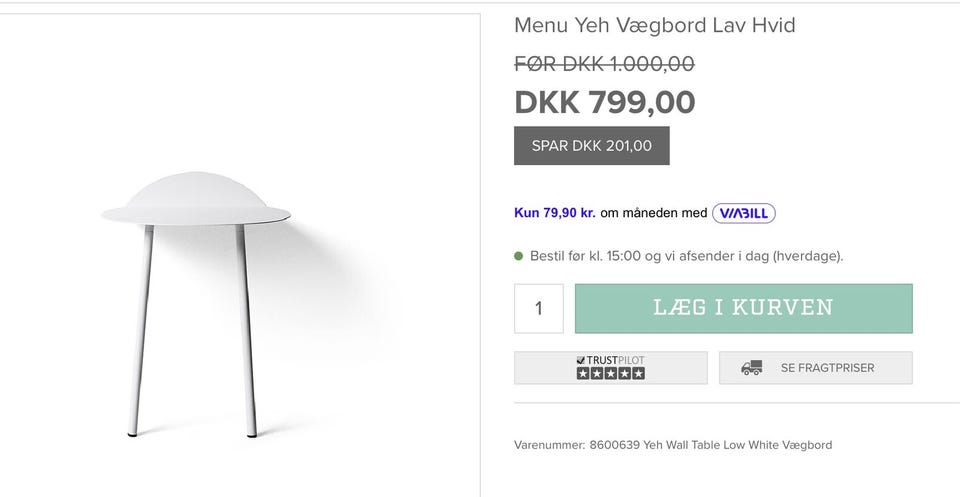The width and height of the screenshot is (960, 497).
Task: Click the Bestil før kl. 15:00 dispatch notice
Action: (x=686, y=256)
